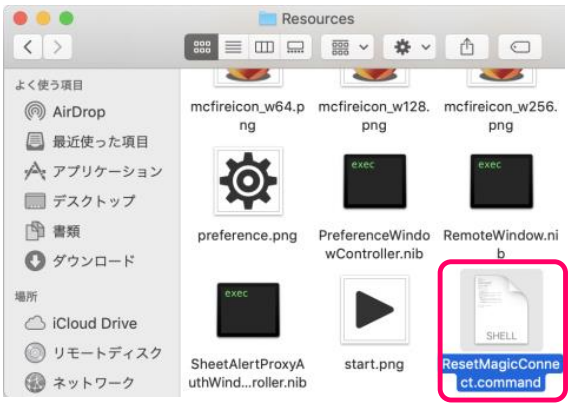Image resolution: width=577 pixels, height=414 pixels.
Task: Open 最近使った項目 in the sidebar
Action: click(x=87, y=142)
